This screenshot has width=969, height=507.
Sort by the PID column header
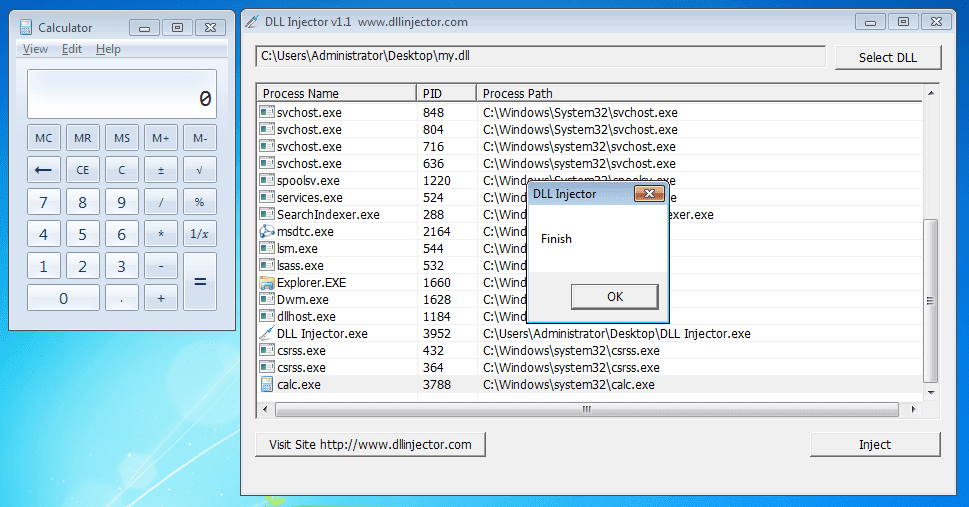pos(446,93)
